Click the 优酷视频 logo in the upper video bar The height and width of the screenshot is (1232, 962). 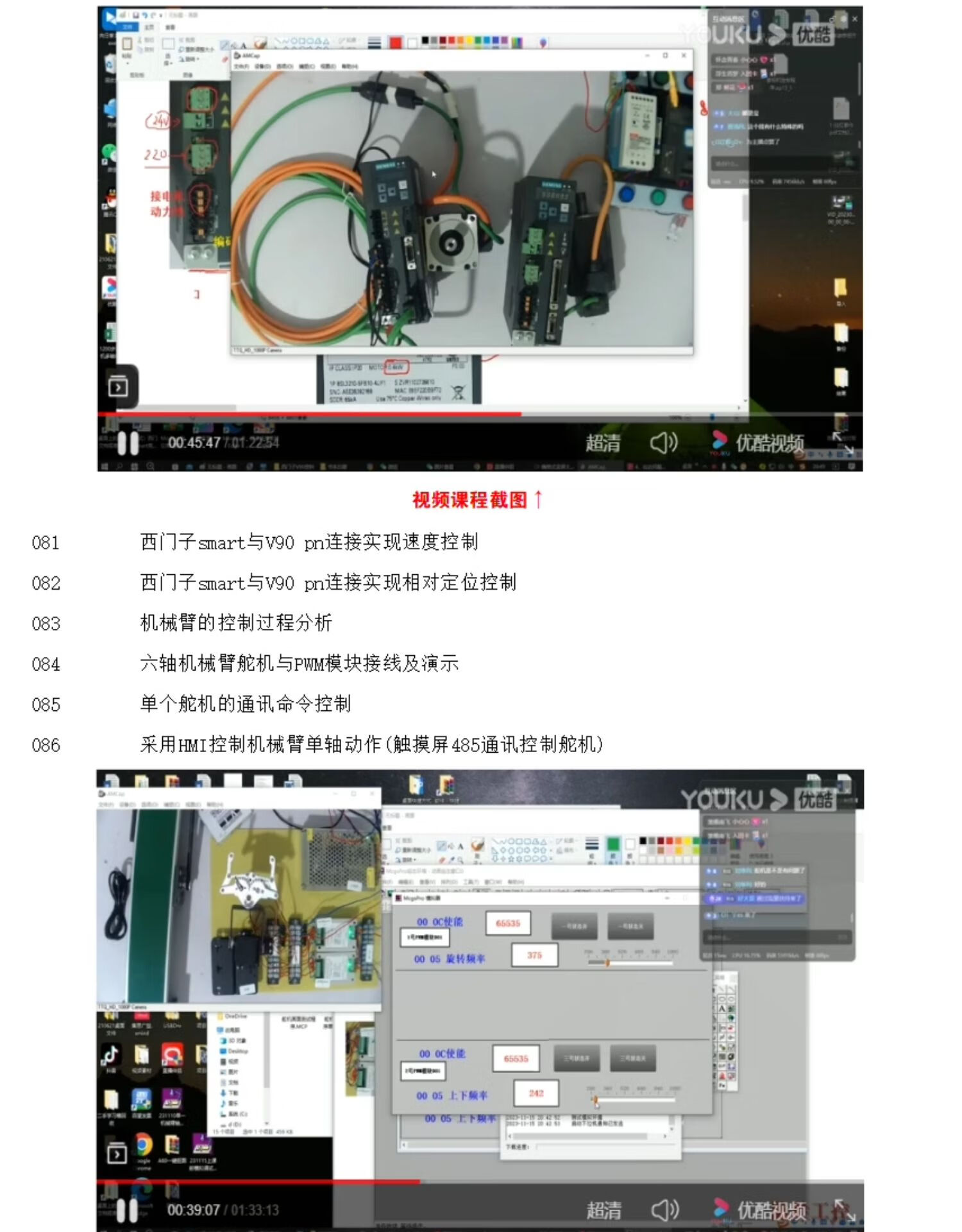[757, 442]
